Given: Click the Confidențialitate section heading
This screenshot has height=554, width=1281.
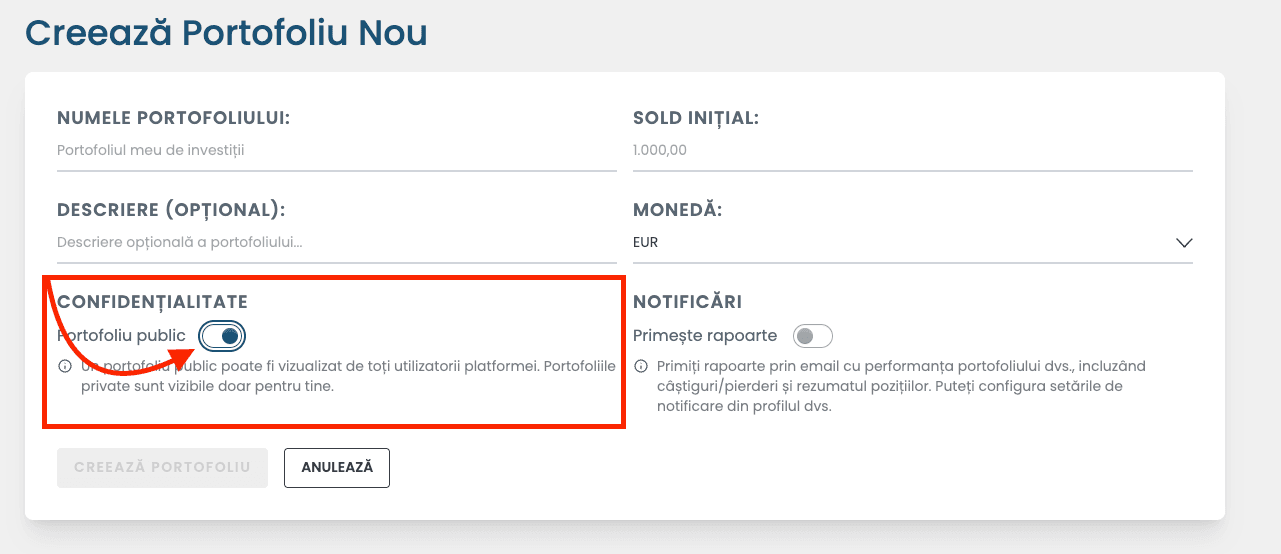Looking at the screenshot, I should tap(152, 302).
